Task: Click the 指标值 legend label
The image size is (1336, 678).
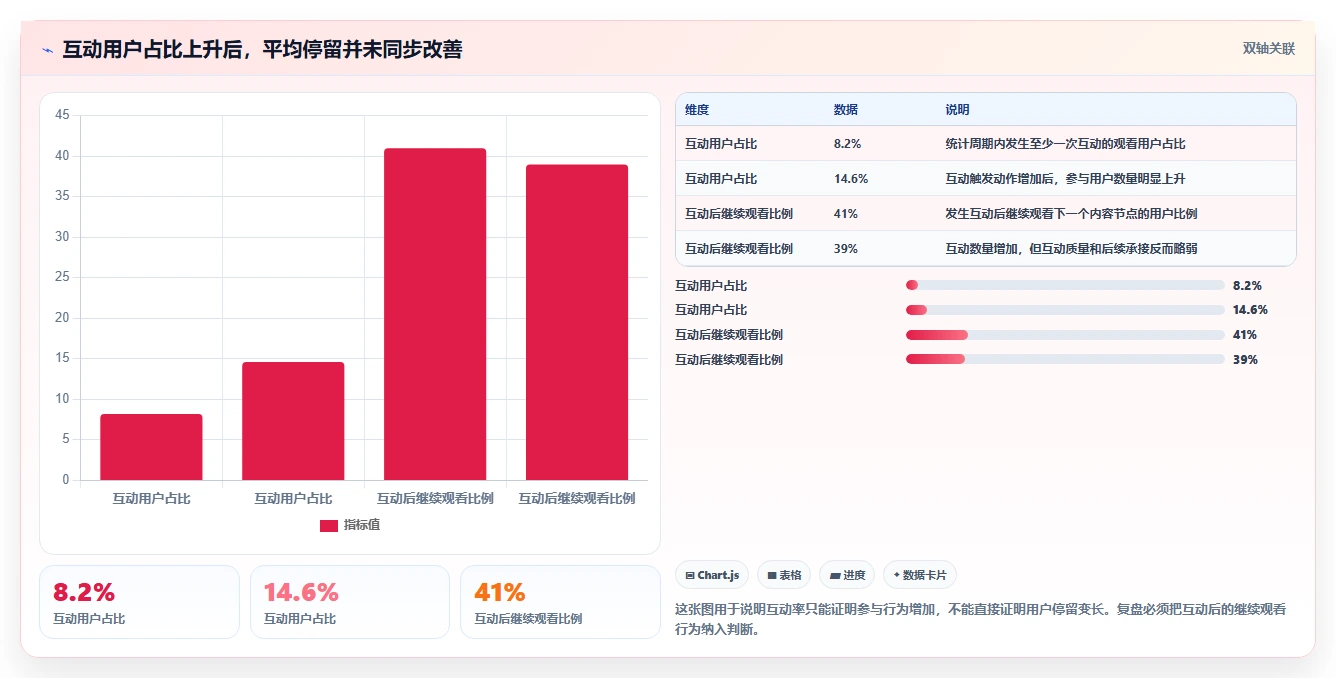Action: 362,525
